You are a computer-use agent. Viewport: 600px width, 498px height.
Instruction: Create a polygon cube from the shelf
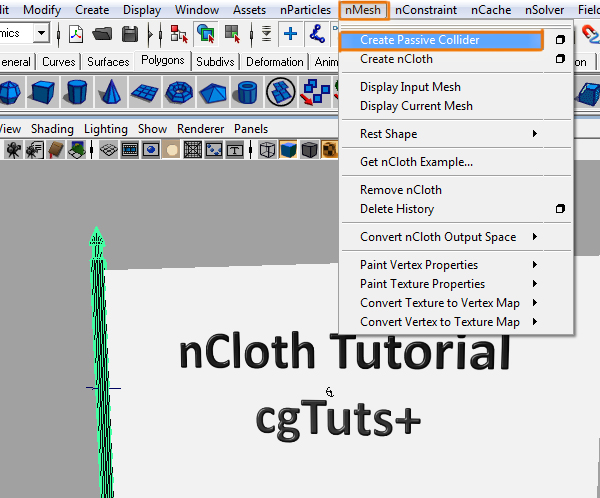tap(42, 92)
